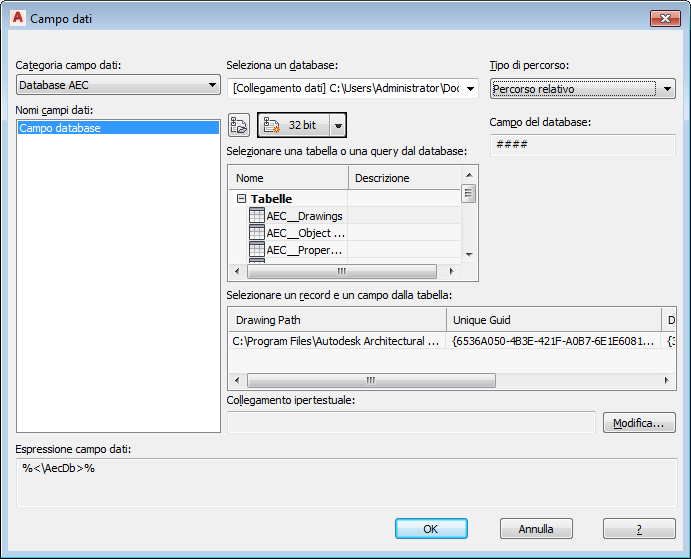Click the table list vertical scrollbar thumb

(x=468, y=193)
